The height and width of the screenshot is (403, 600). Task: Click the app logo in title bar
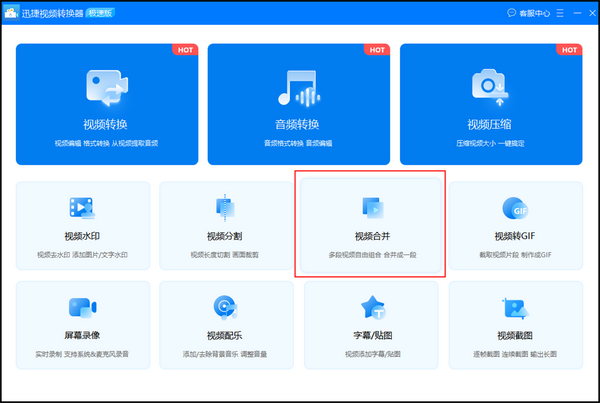pyautogui.click(x=12, y=12)
